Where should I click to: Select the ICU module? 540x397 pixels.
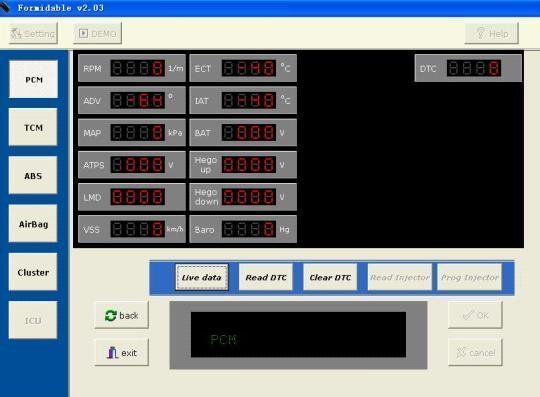pyautogui.click(x=33, y=320)
